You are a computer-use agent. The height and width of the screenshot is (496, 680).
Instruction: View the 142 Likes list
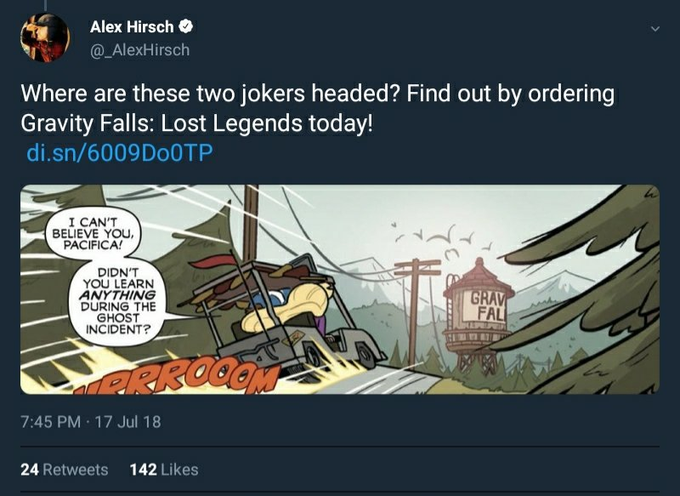coord(164,470)
